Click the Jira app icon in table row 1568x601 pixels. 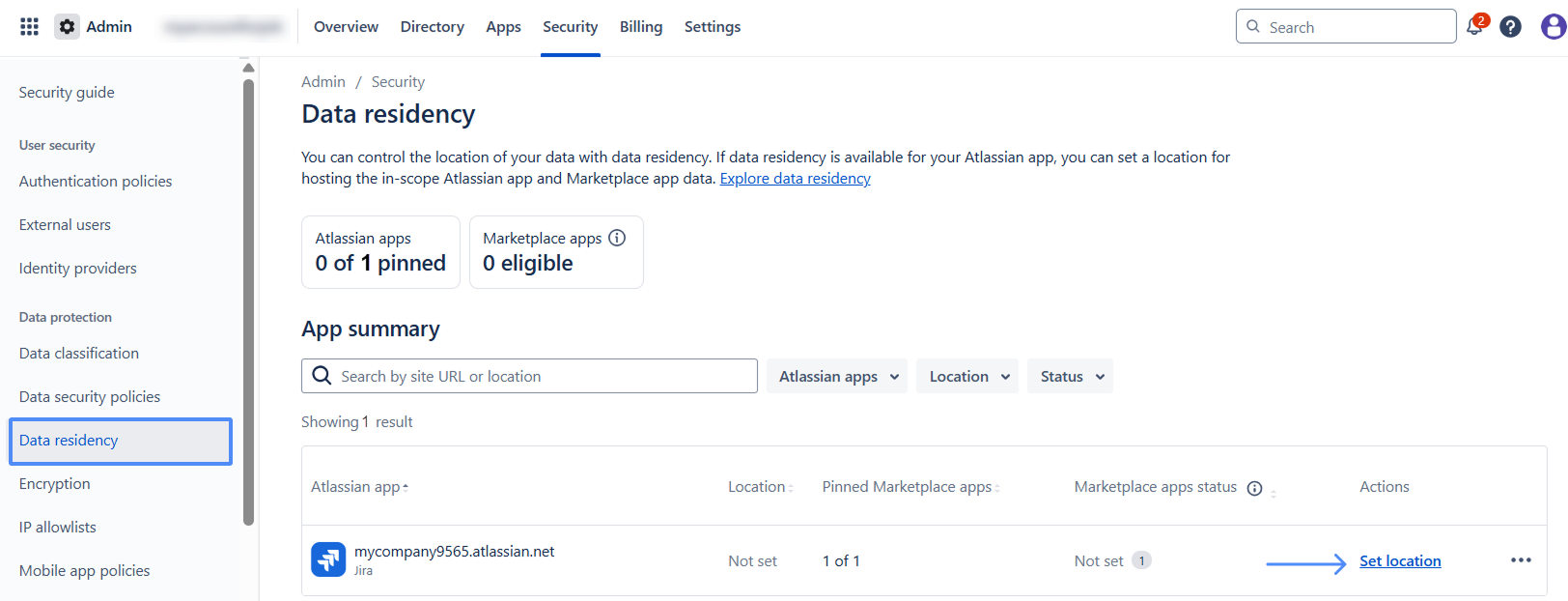coord(328,559)
